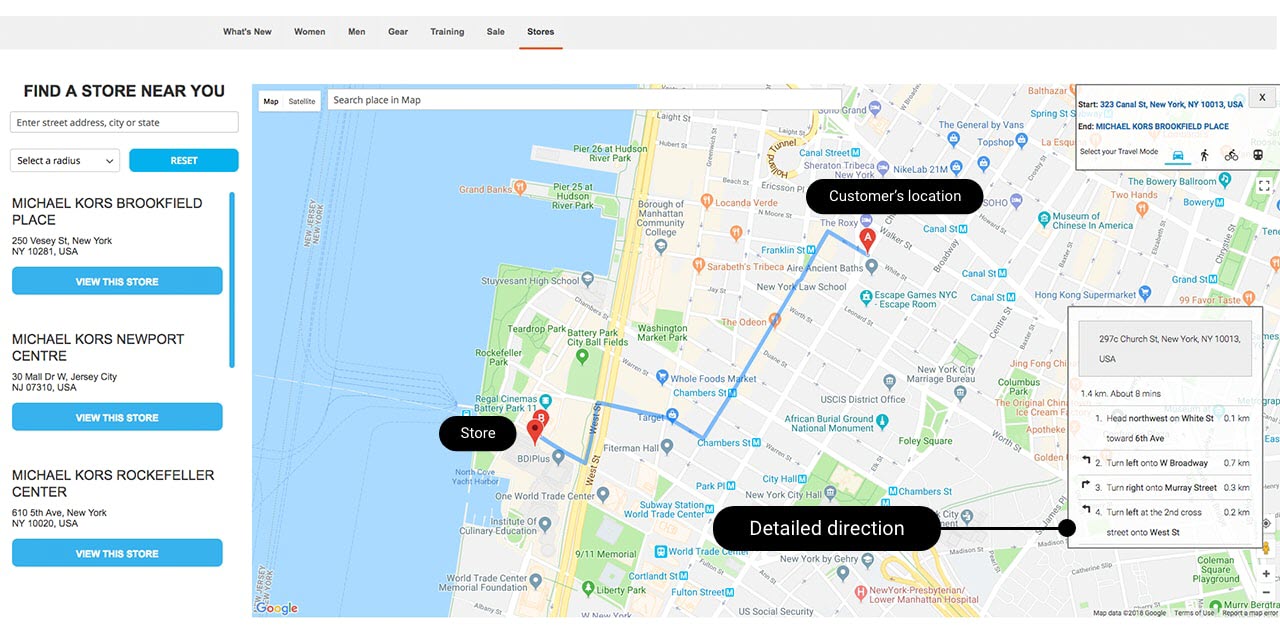Viewport: 1280px width, 628px height.
Task: Toggle the map fullscreen view icon
Action: 1265,186
